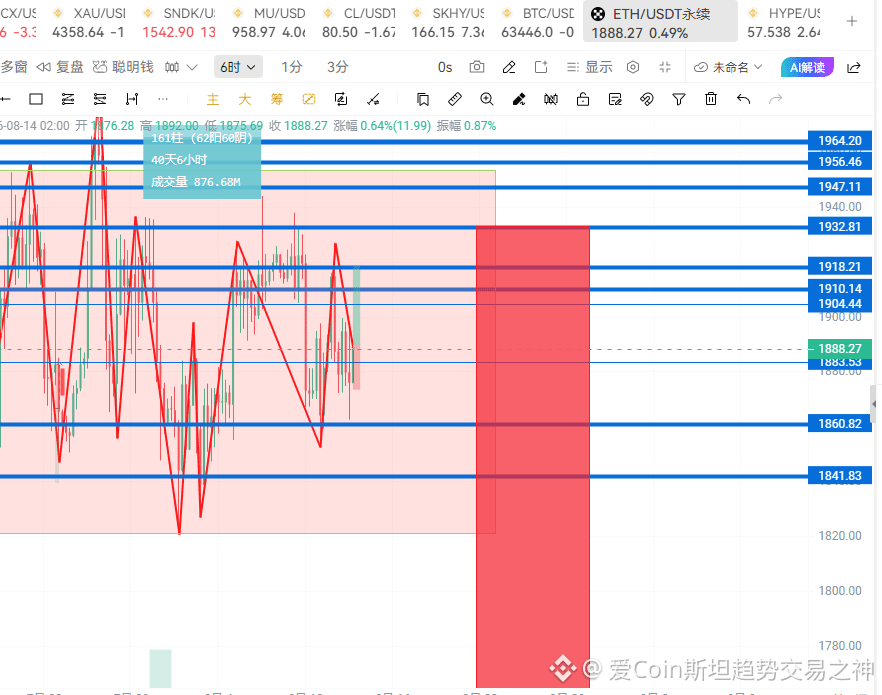Expand the right side panel arrow handle
This screenshot has height=695, width=882.
point(875,404)
